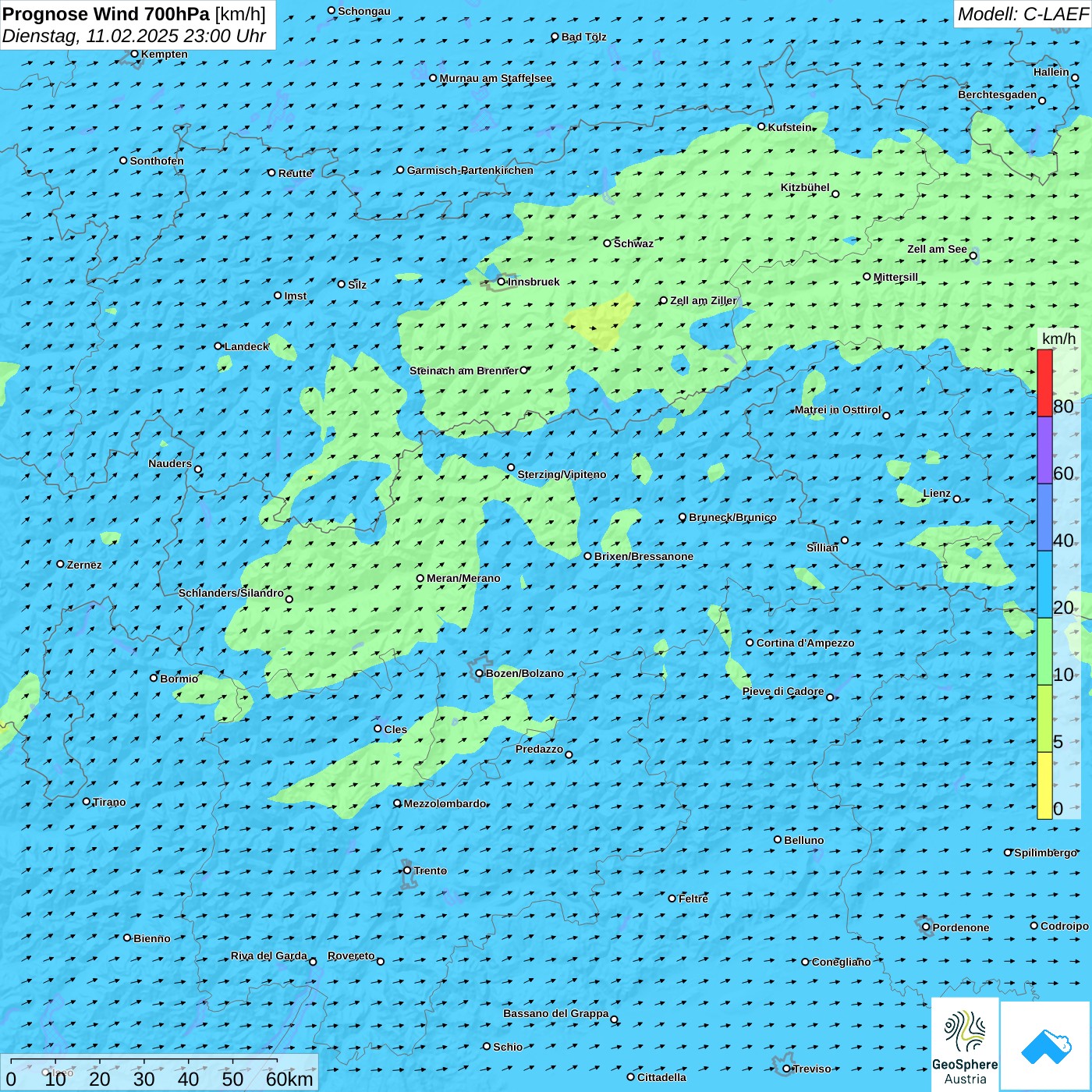This screenshot has height=1092, width=1092.
Task: Click the yellow 0 km/h legend color
Action: click(x=1044, y=785)
